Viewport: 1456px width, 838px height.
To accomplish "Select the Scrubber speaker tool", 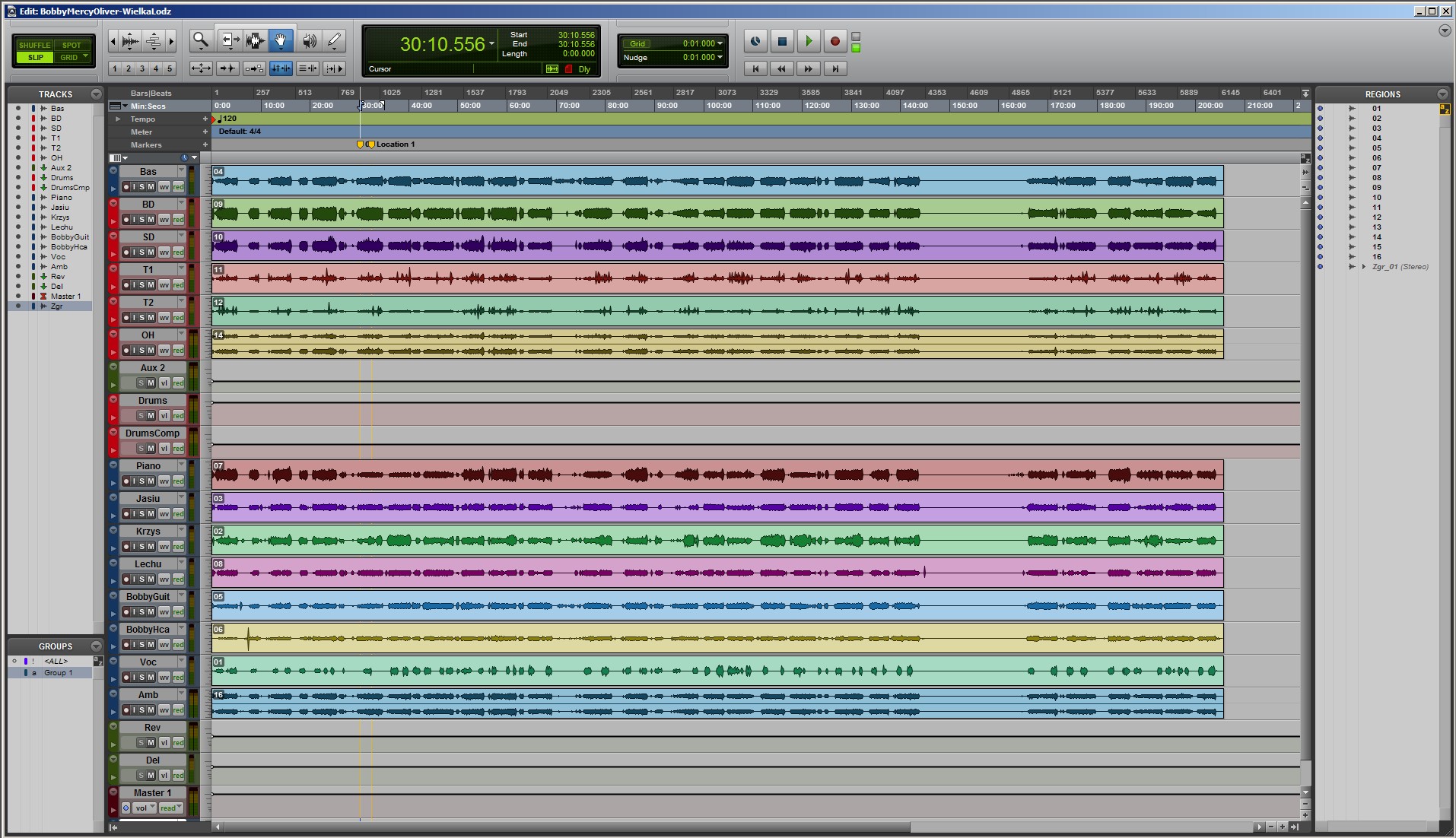I will [x=309, y=41].
